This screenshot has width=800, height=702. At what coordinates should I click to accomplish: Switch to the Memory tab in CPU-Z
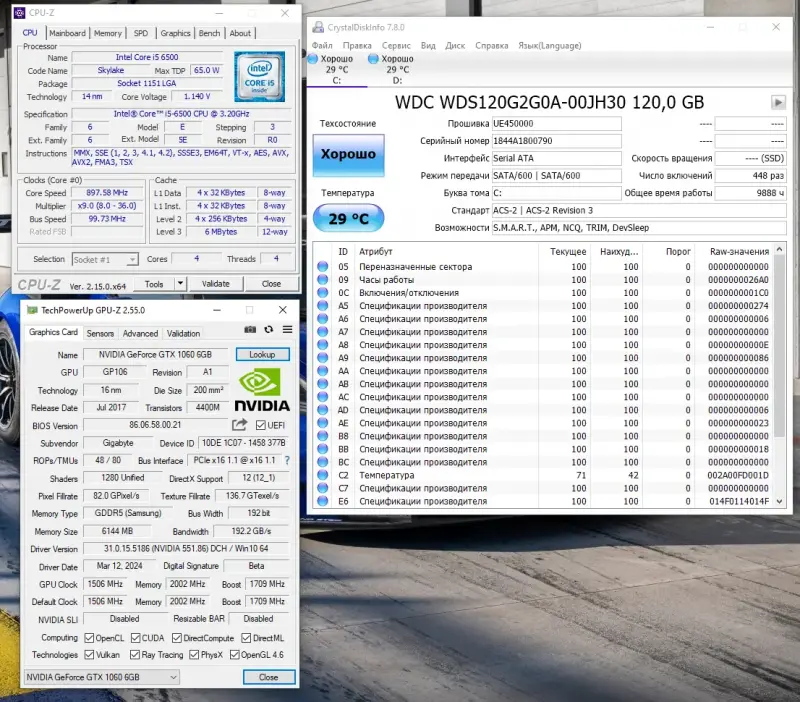tap(108, 33)
